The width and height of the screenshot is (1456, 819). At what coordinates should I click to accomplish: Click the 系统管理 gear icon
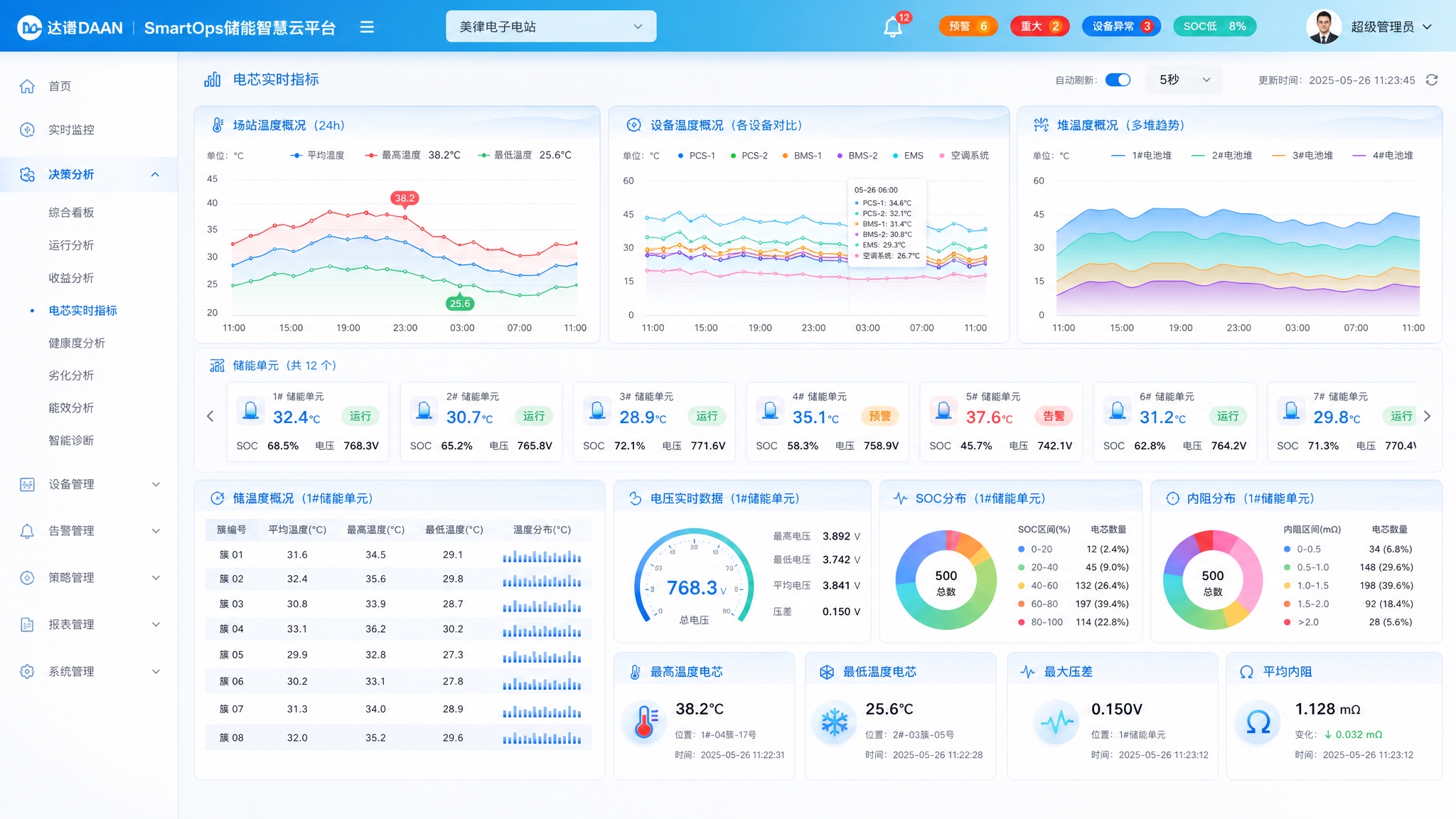[x=27, y=671]
